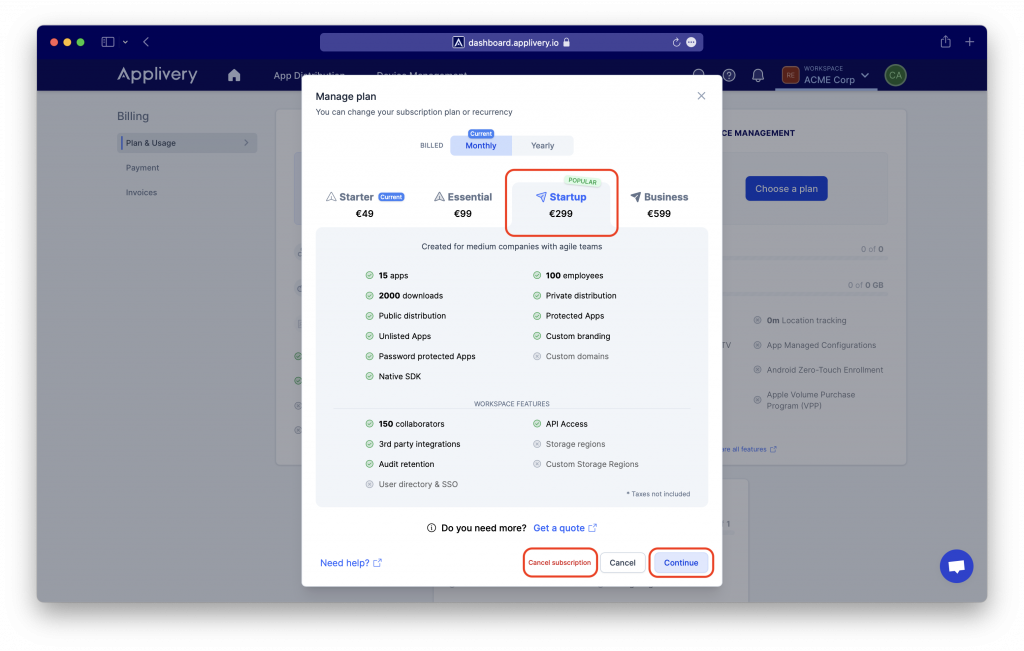Go to the Applivery home icon
This screenshot has height=651, width=1024.
(234, 75)
